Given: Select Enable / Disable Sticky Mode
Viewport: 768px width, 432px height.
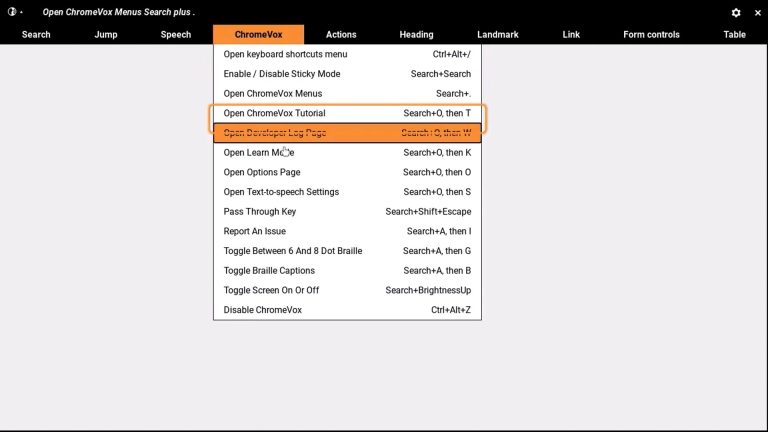Looking at the screenshot, I should pos(347,74).
